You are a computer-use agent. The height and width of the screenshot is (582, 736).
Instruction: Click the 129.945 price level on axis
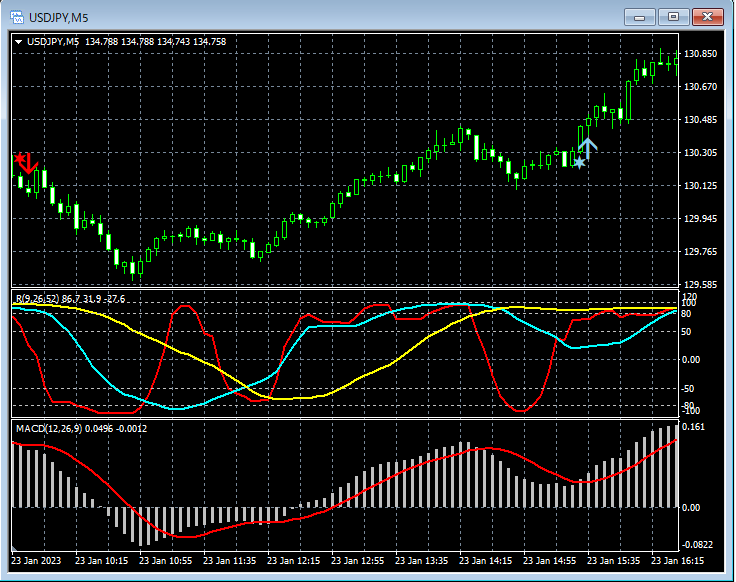(700, 219)
